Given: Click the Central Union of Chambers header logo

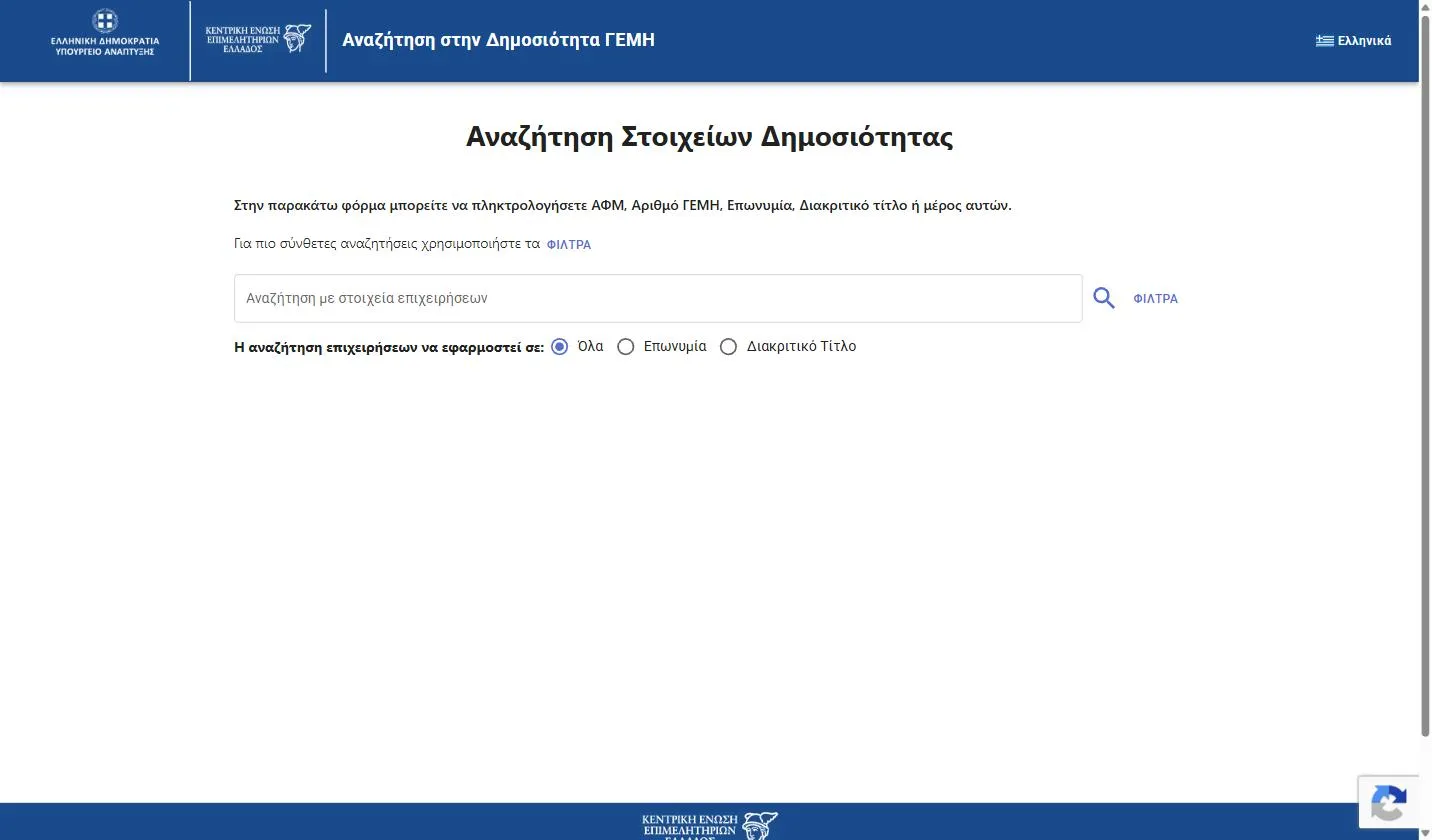Looking at the screenshot, I should click(x=258, y=39).
